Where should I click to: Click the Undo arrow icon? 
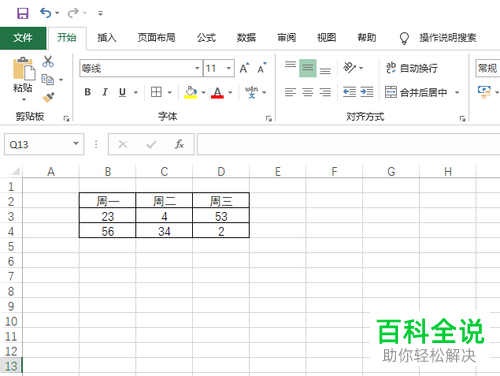coord(45,13)
